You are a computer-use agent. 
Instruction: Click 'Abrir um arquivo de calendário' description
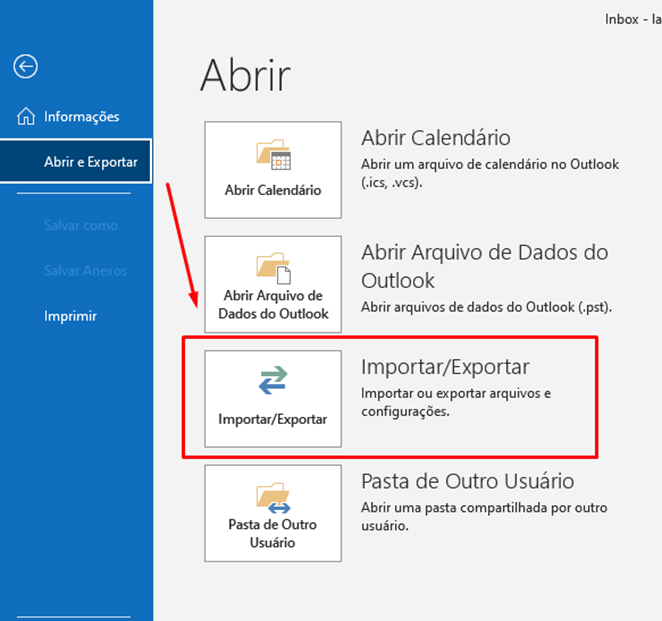(490, 173)
